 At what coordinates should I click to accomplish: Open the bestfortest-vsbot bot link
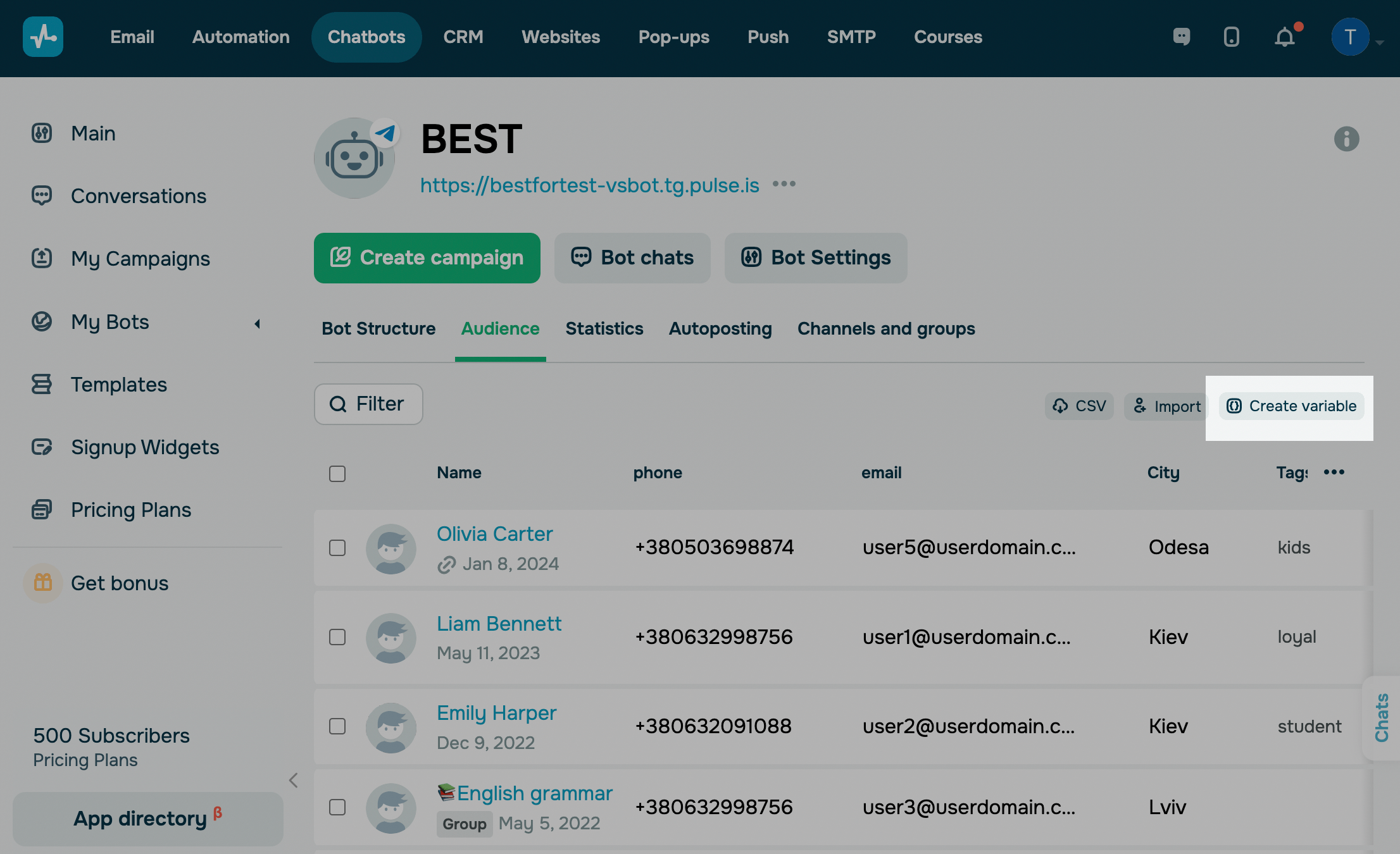coord(589,185)
